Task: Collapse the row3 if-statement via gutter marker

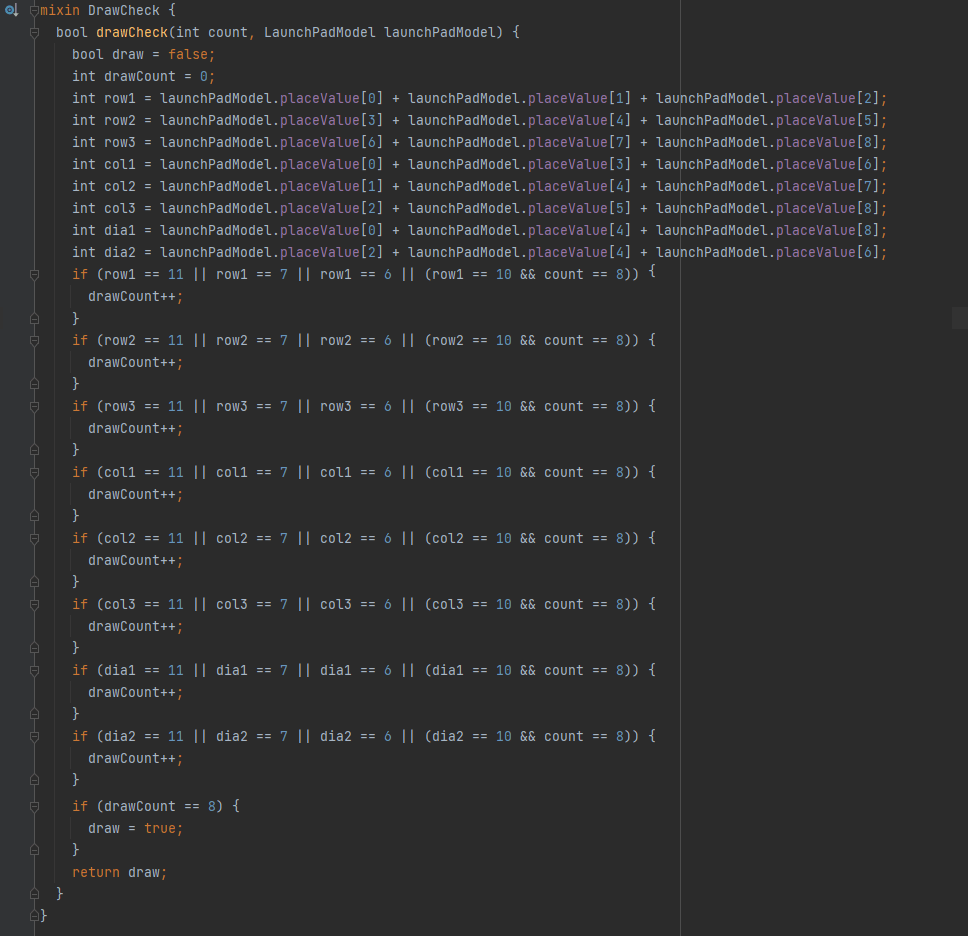Action: [x=34, y=406]
